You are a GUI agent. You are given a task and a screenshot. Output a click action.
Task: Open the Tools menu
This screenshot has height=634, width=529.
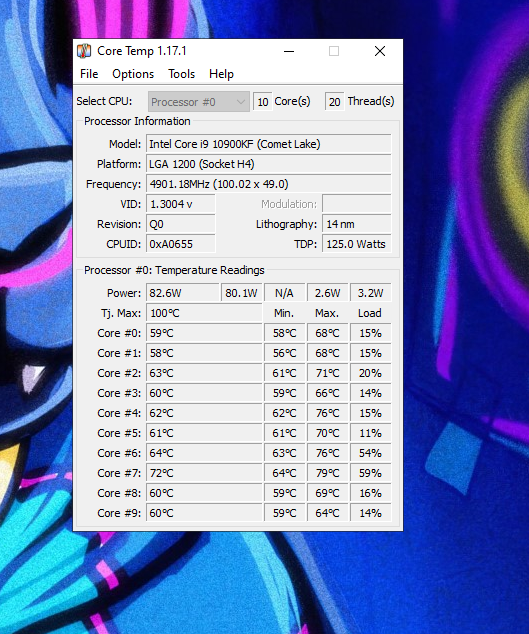click(x=182, y=74)
